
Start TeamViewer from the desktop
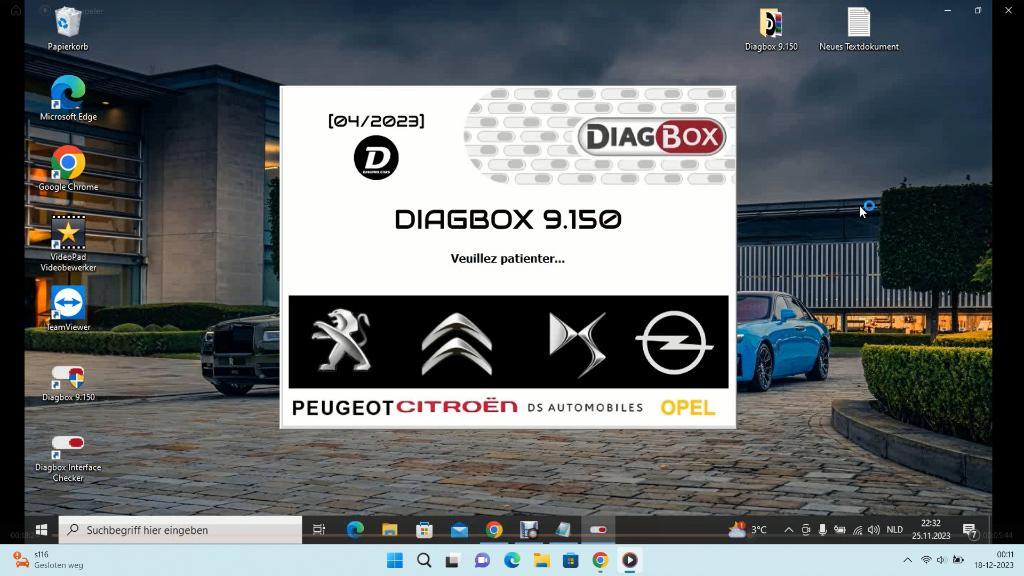click(66, 302)
